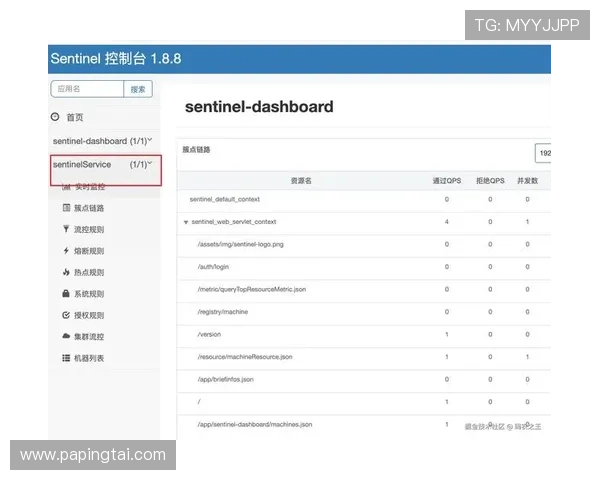Viewport: 600px width, 480px height.
Task: Select 机器列表 menu label
Action: point(89,358)
